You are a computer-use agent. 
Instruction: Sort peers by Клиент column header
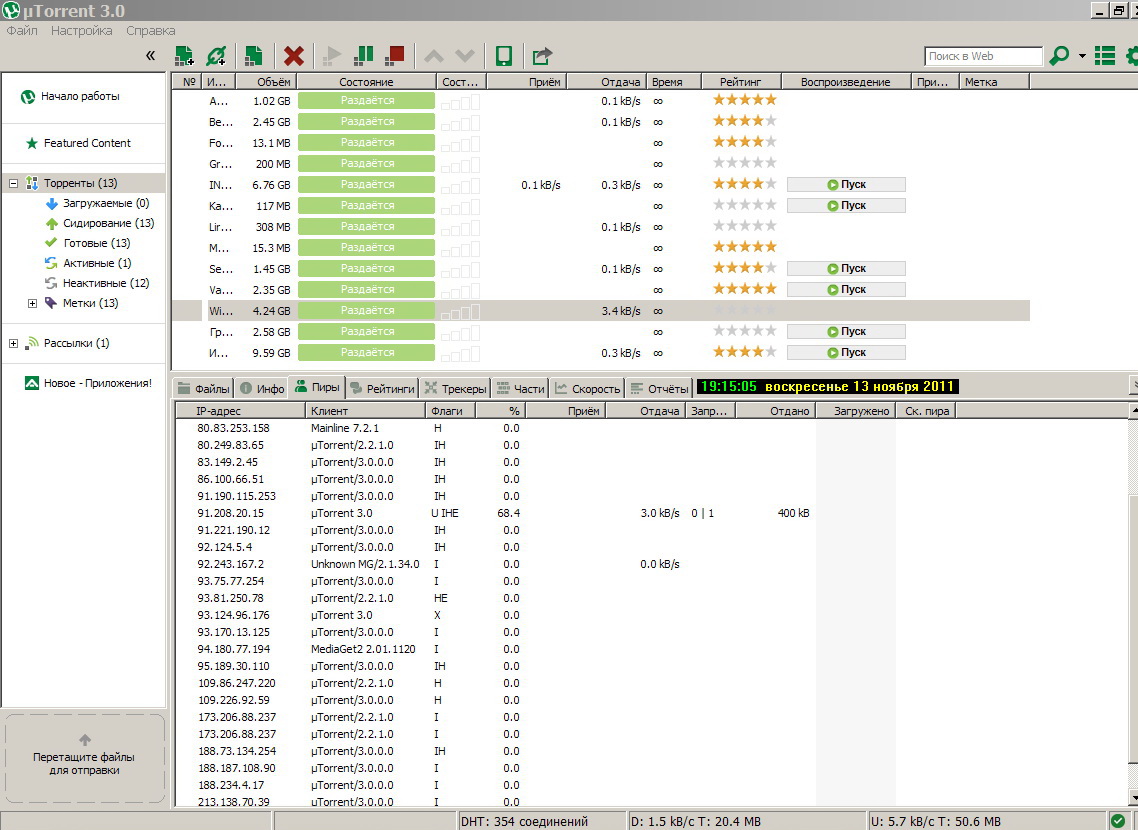click(x=365, y=411)
